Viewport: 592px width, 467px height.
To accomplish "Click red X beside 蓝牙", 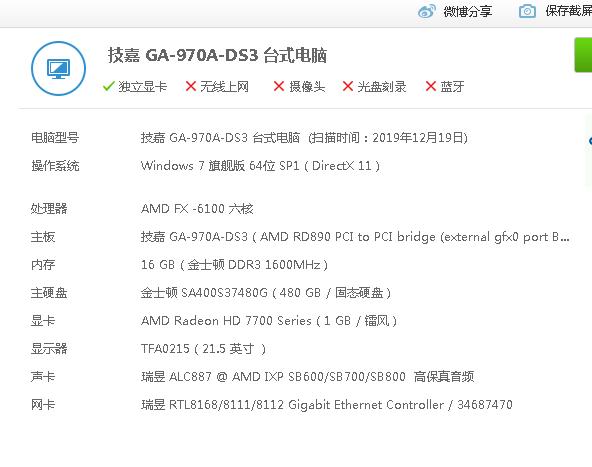I will [x=431, y=86].
